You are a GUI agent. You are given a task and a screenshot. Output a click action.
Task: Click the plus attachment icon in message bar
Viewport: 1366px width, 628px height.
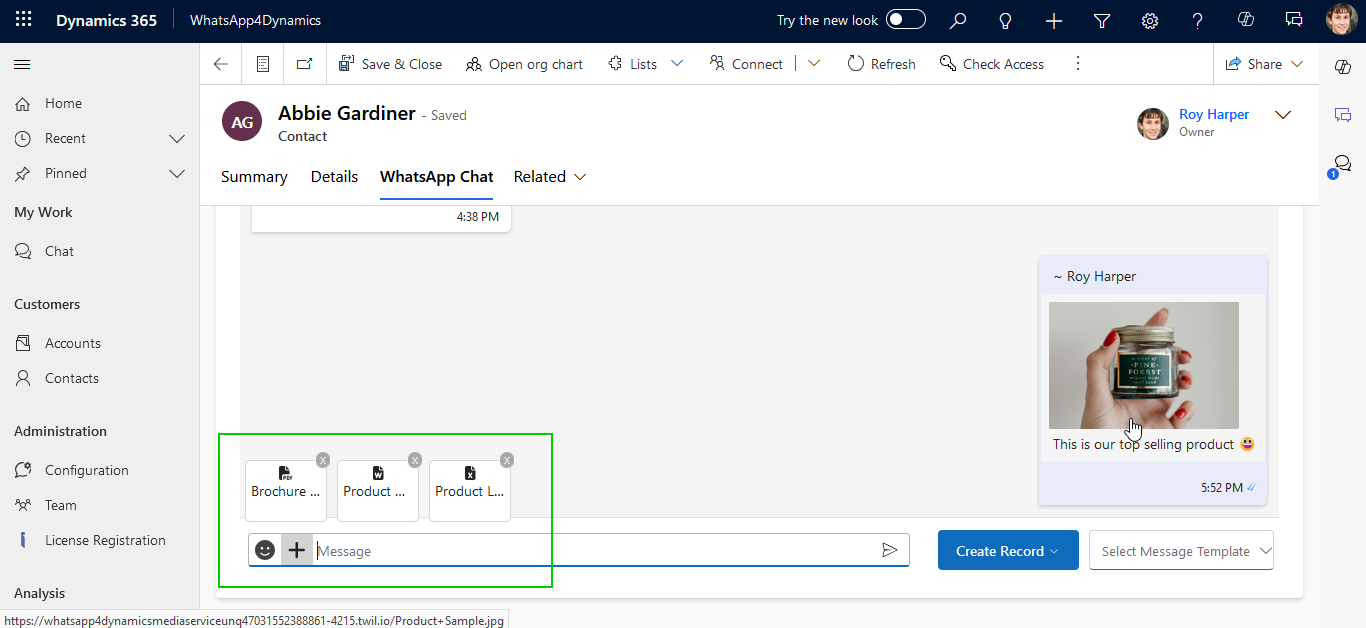(297, 550)
